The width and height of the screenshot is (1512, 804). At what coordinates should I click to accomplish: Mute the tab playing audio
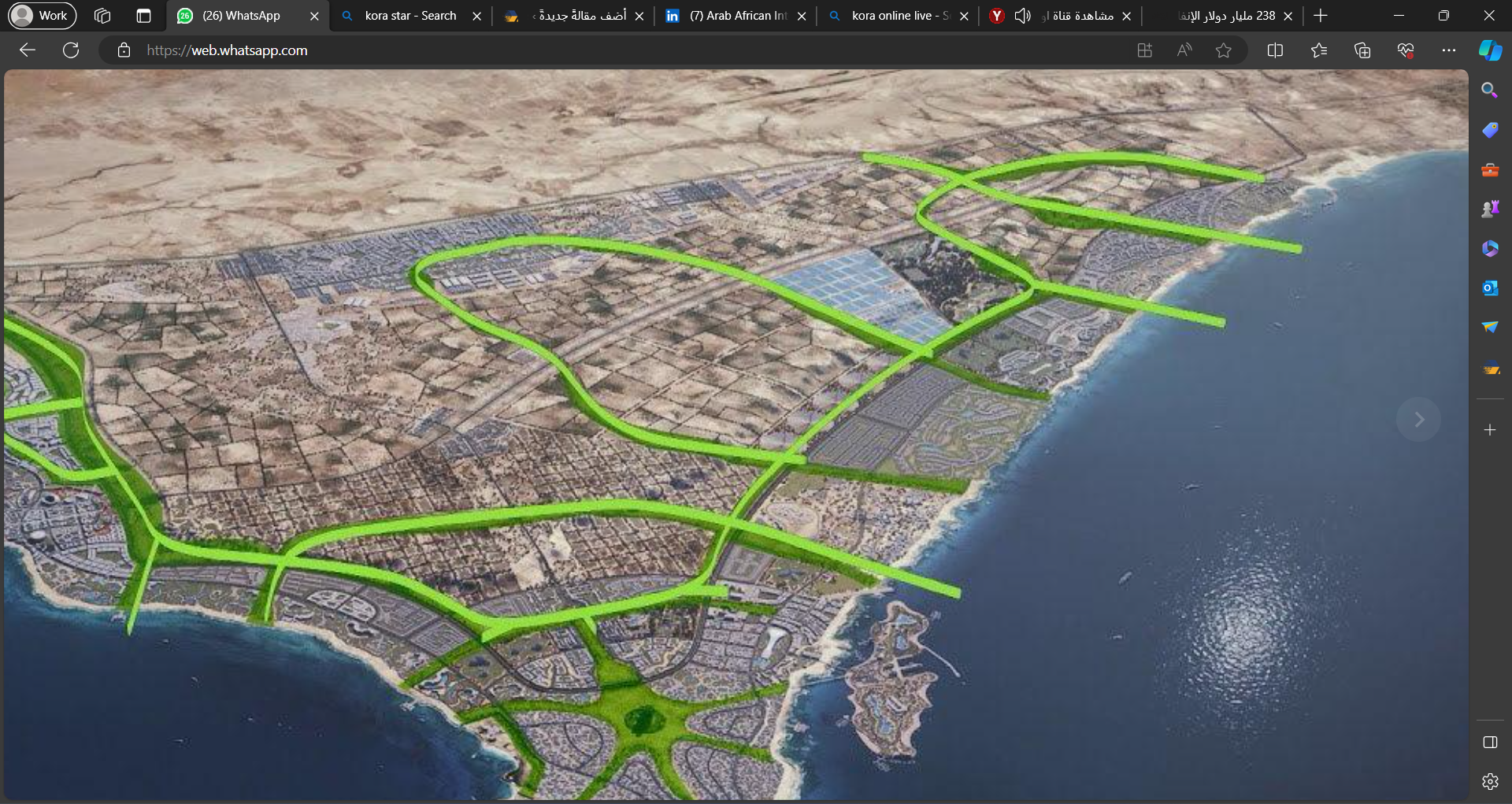click(x=1022, y=16)
